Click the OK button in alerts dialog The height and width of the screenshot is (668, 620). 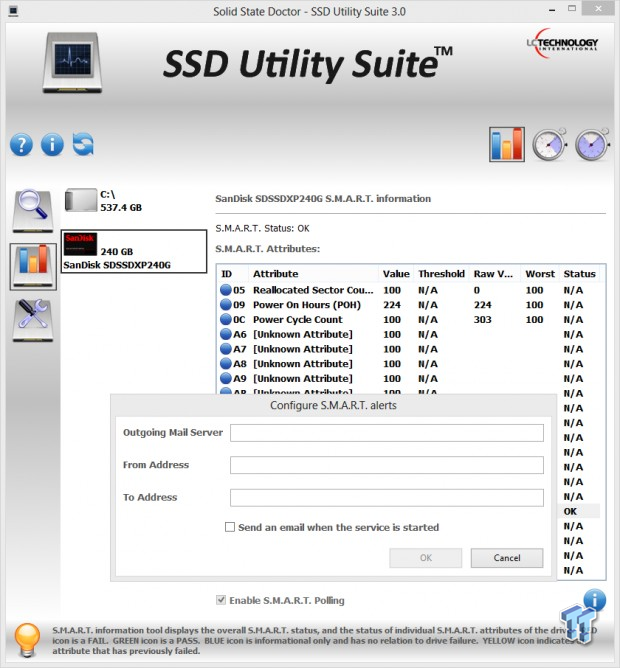tap(425, 558)
